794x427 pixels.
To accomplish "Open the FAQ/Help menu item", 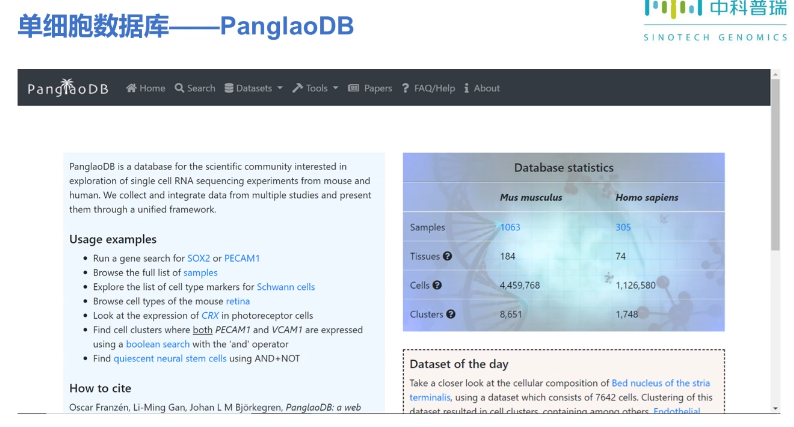I will pos(428,88).
